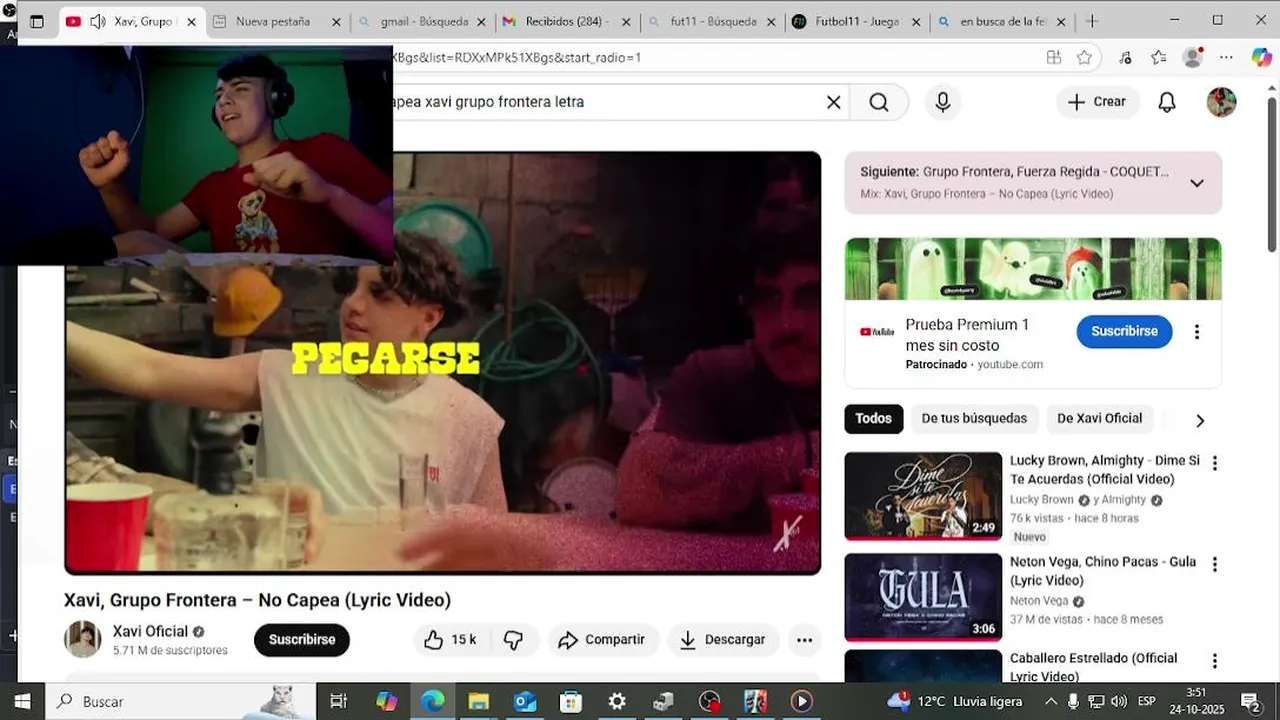Run the search with the magnifier button

(x=879, y=102)
